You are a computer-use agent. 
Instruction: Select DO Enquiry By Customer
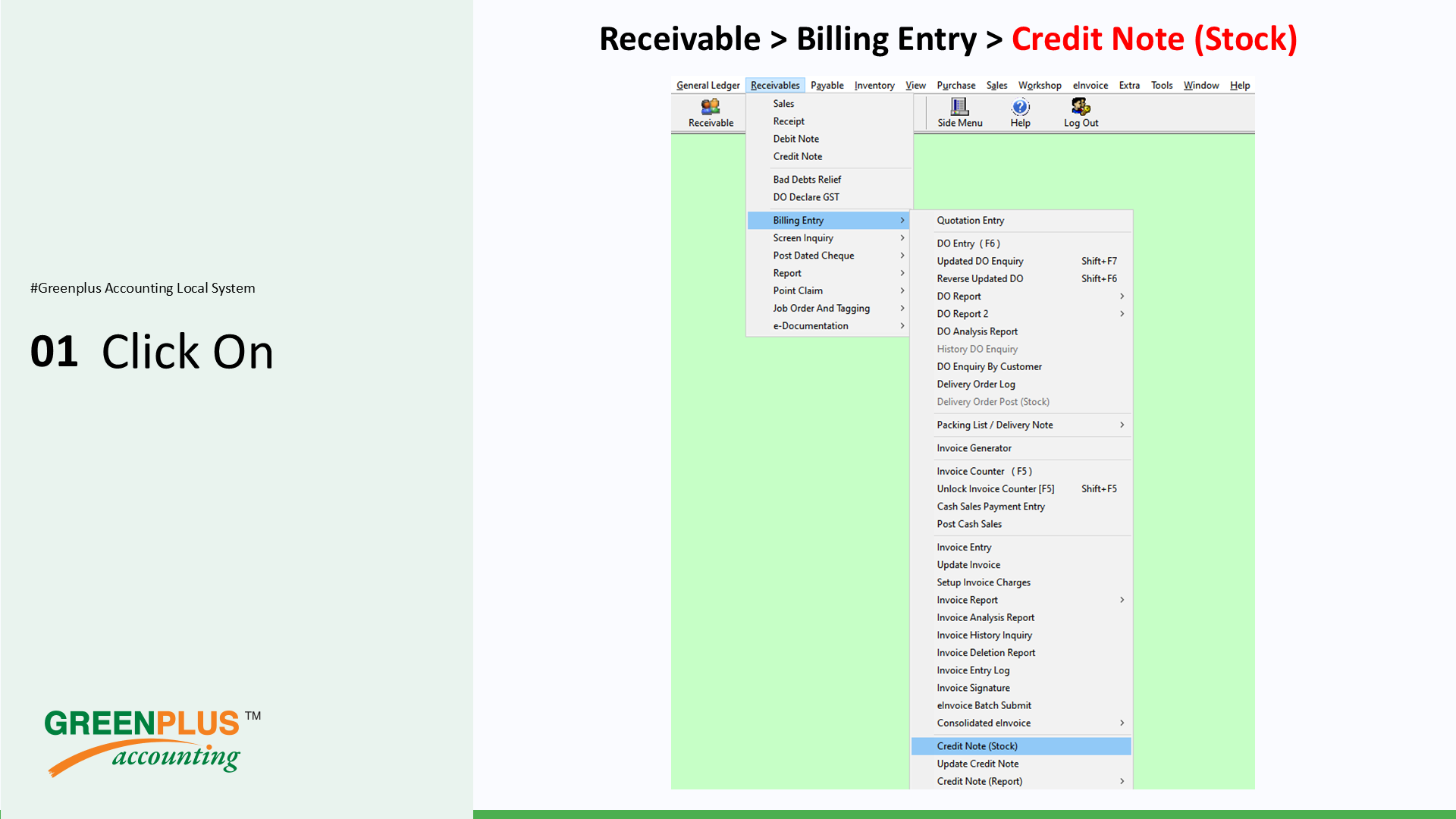(x=1021, y=367)
